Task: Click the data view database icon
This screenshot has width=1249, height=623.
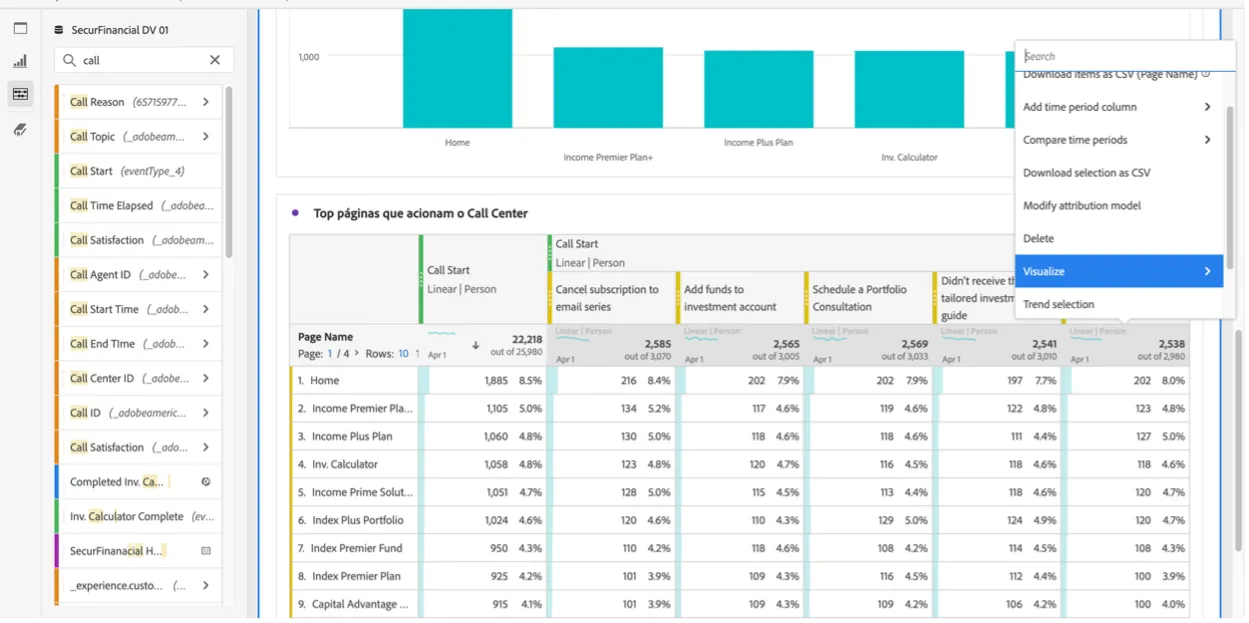Action: point(59,30)
